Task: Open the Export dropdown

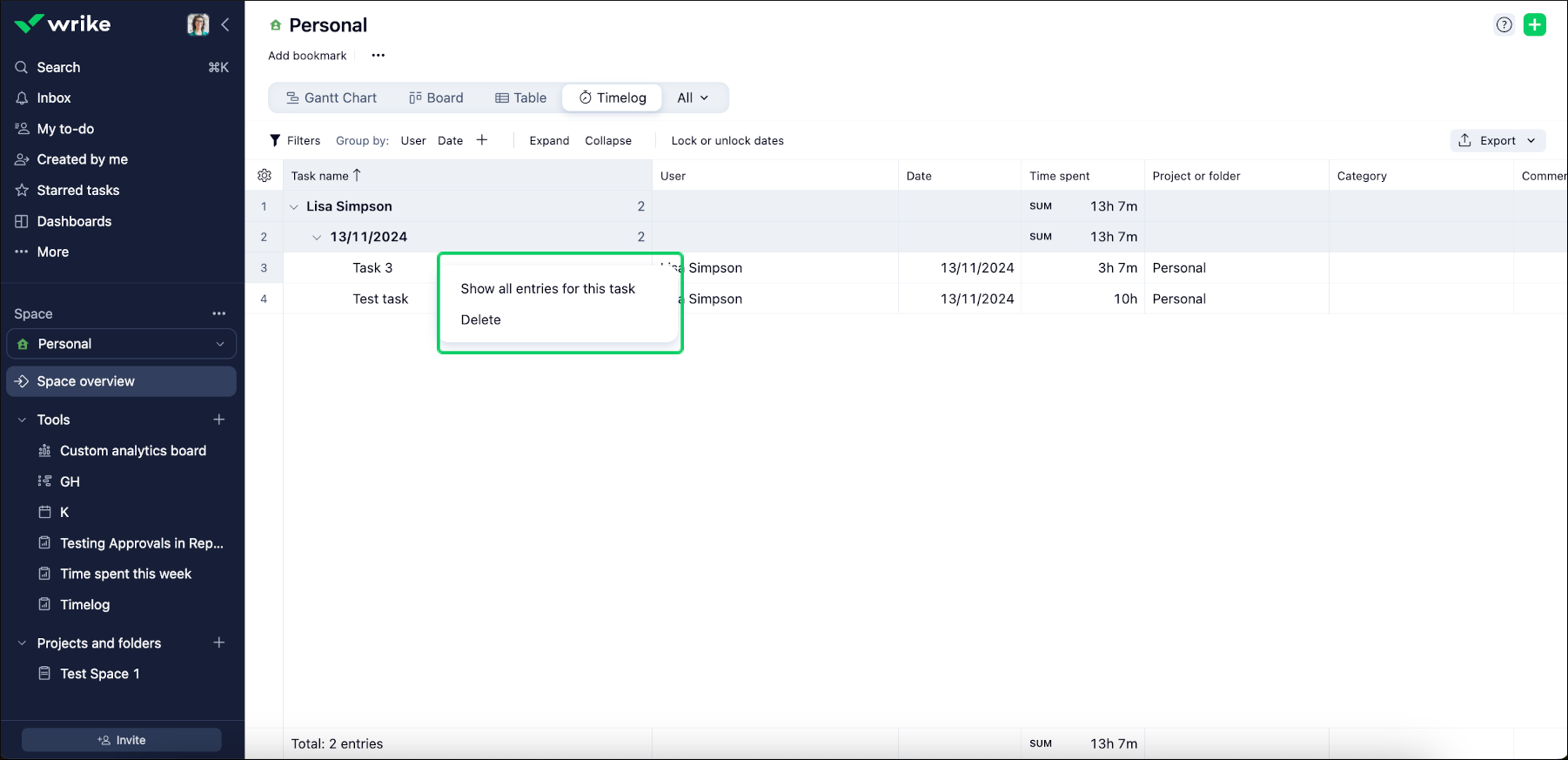Action: (x=1498, y=140)
